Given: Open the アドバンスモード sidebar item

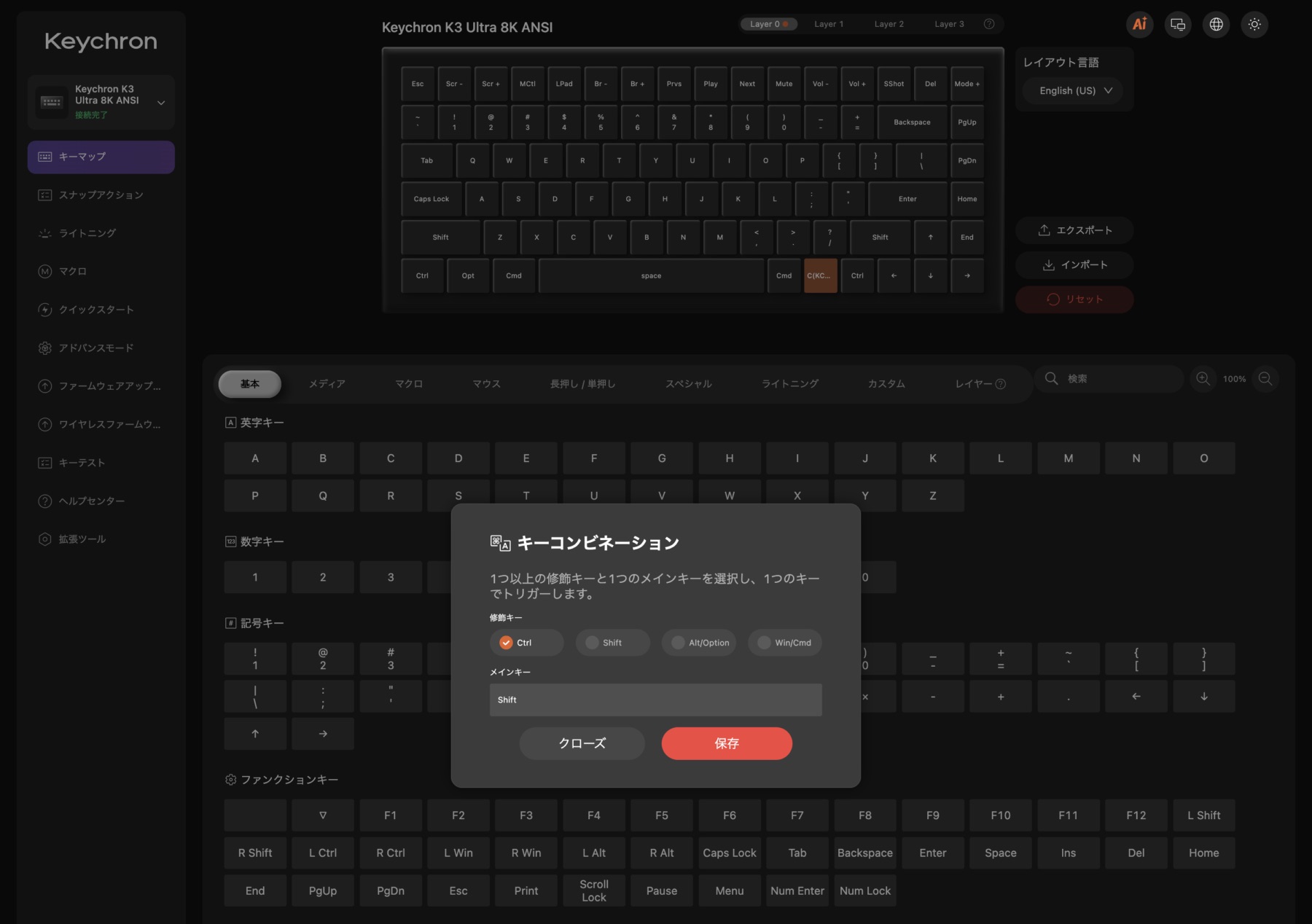Looking at the screenshot, I should [x=101, y=348].
